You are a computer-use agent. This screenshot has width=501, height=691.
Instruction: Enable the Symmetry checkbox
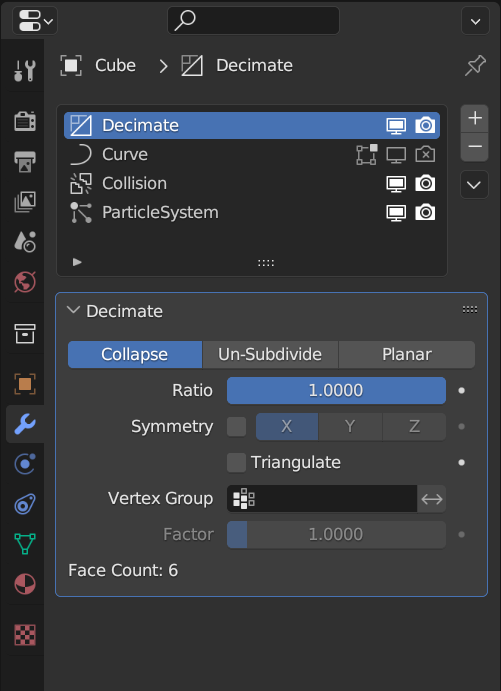[x=237, y=427]
